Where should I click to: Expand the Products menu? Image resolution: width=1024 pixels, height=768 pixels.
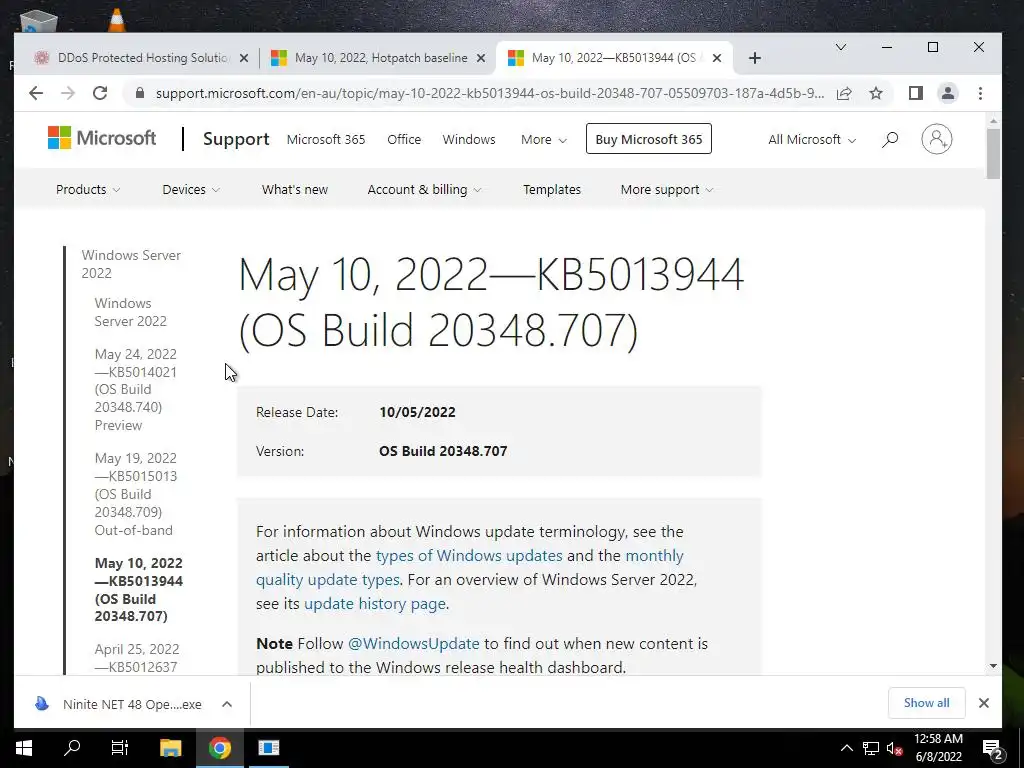[88, 189]
